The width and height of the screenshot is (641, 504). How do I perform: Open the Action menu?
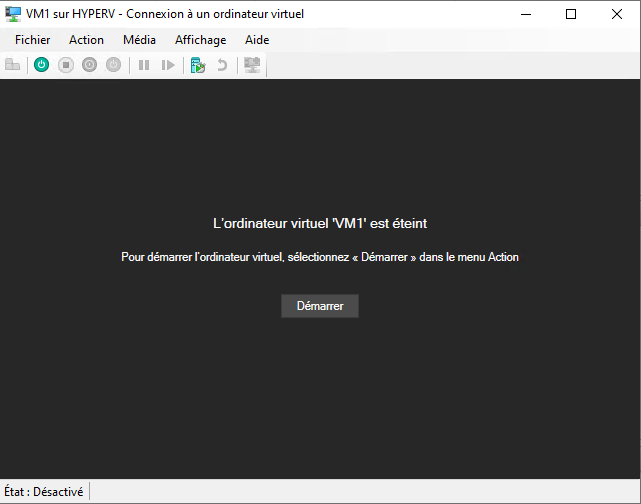[x=86, y=40]
